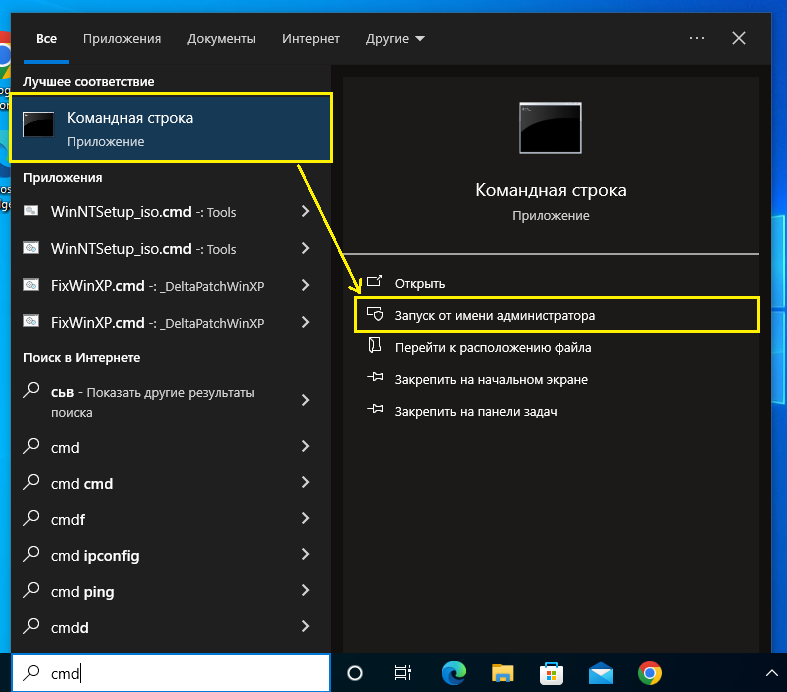
Task: Open Microsoft Store from taskbar
Action: click(x=551, y=673)
